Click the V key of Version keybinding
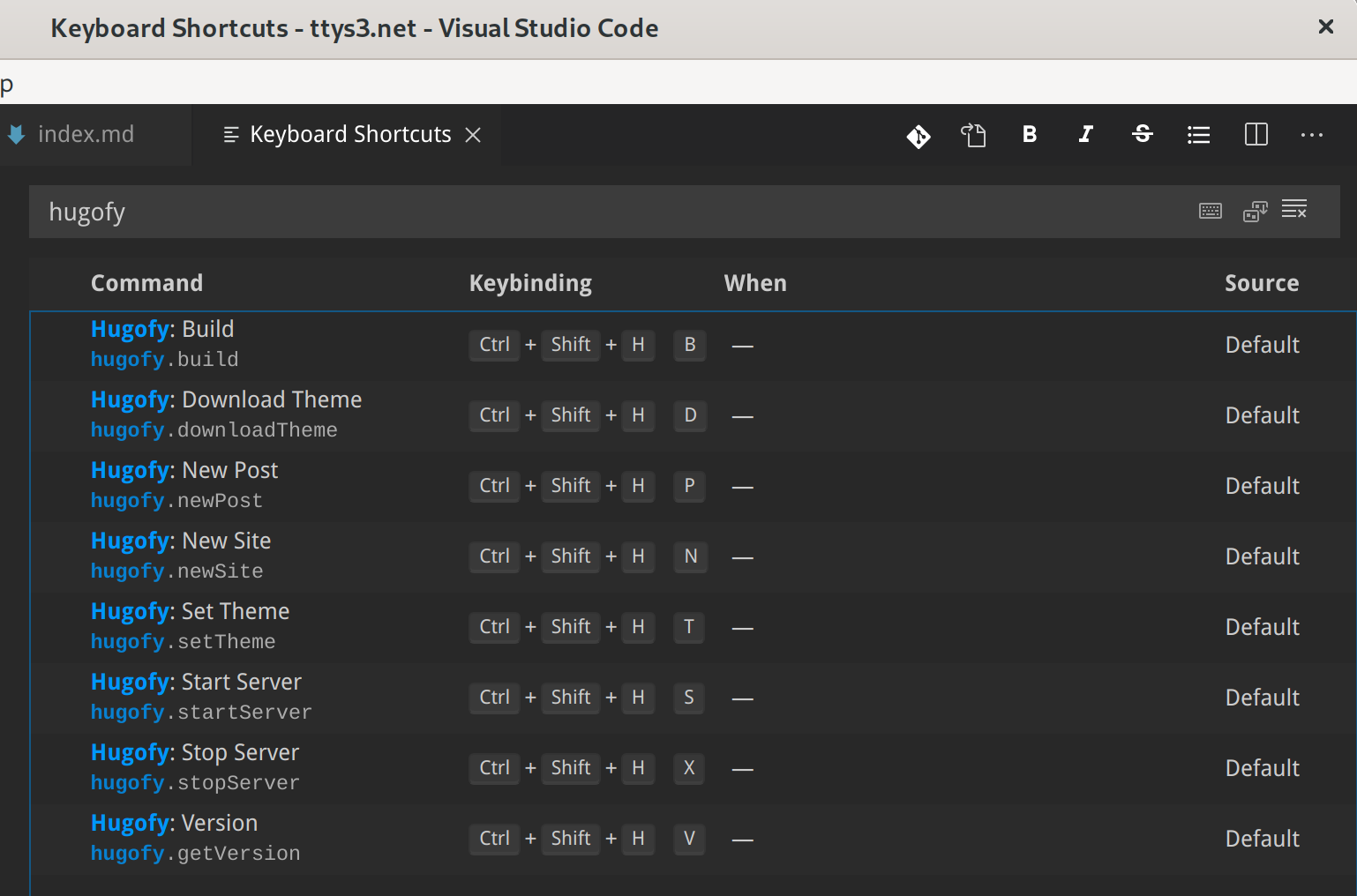Viewport: 1357px width, 896px height. [689, 839]
